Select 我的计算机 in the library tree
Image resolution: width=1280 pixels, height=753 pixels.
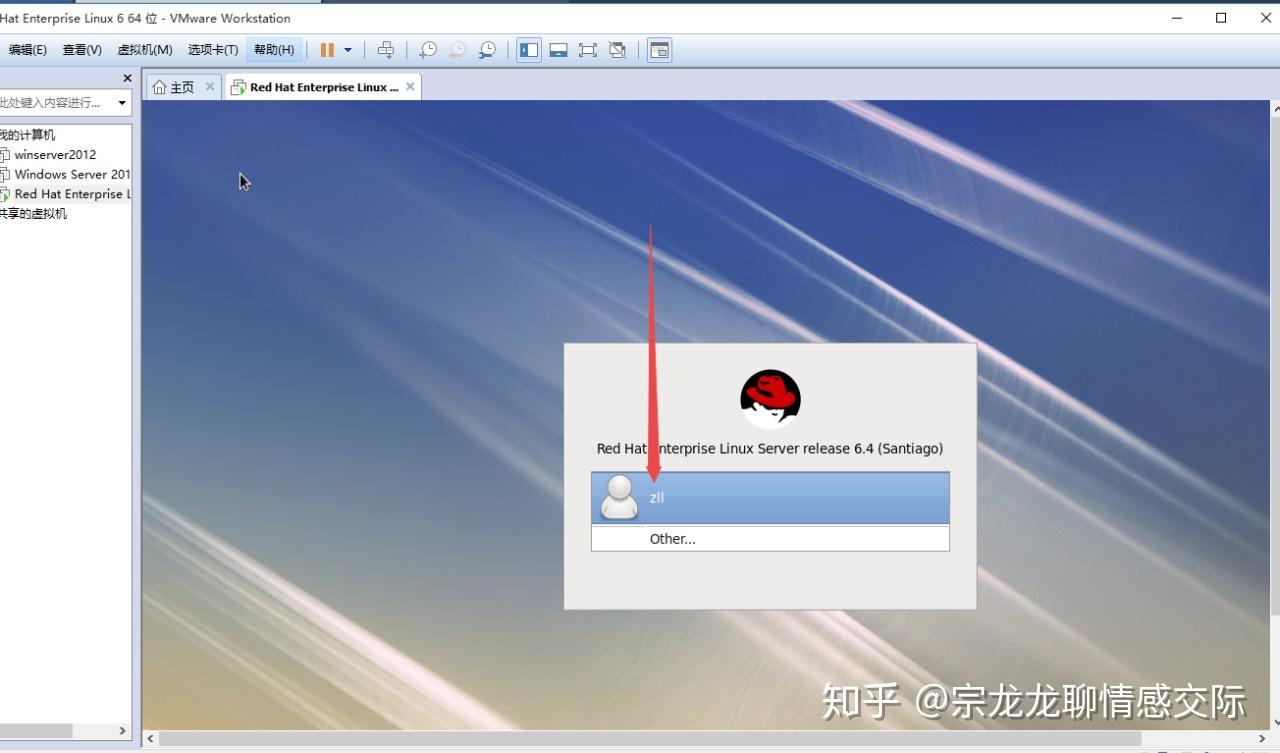tap(27, 135)
